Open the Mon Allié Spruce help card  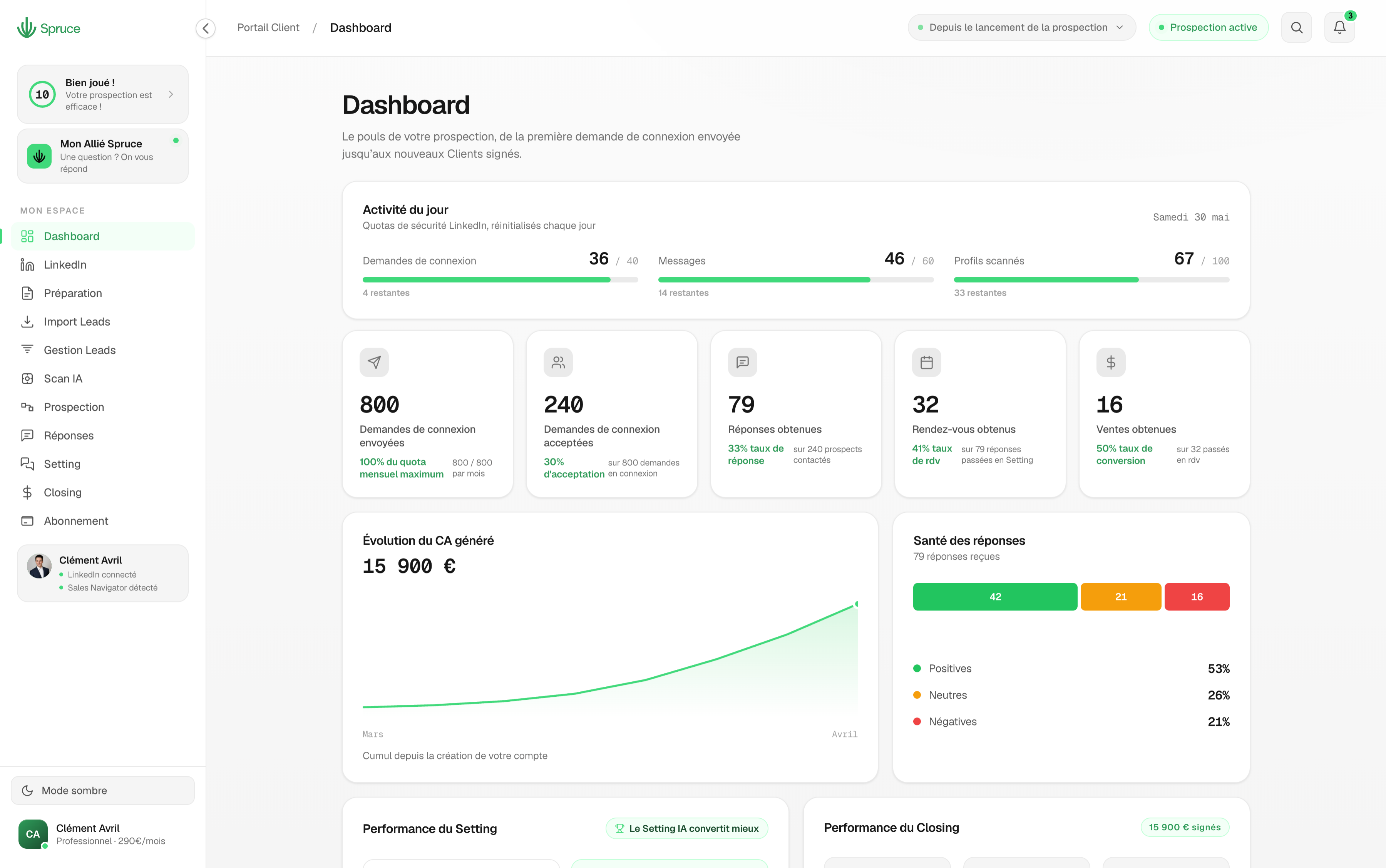coord(103,156)
